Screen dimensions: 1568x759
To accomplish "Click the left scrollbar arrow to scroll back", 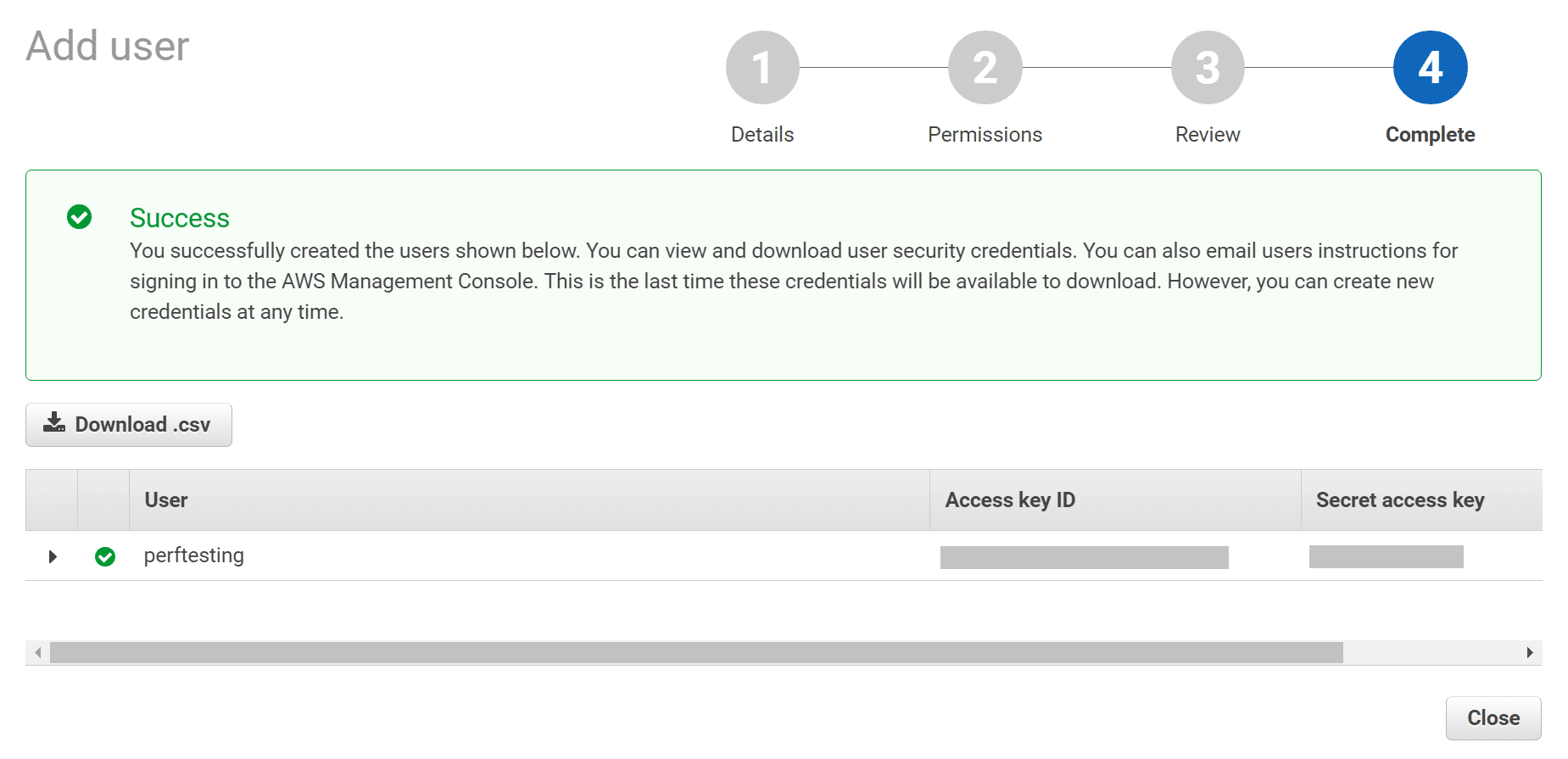I will point(36,653).
